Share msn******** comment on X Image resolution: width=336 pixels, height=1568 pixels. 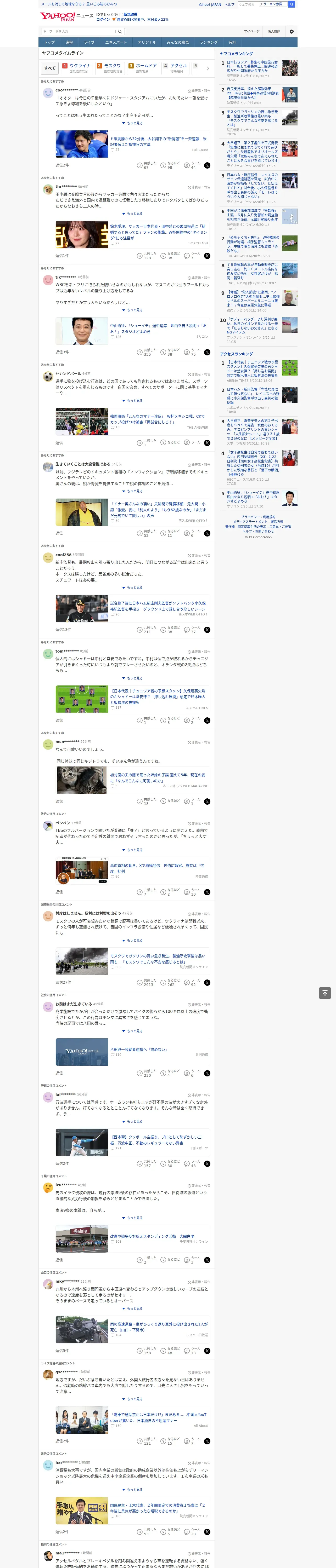point(207,802)
